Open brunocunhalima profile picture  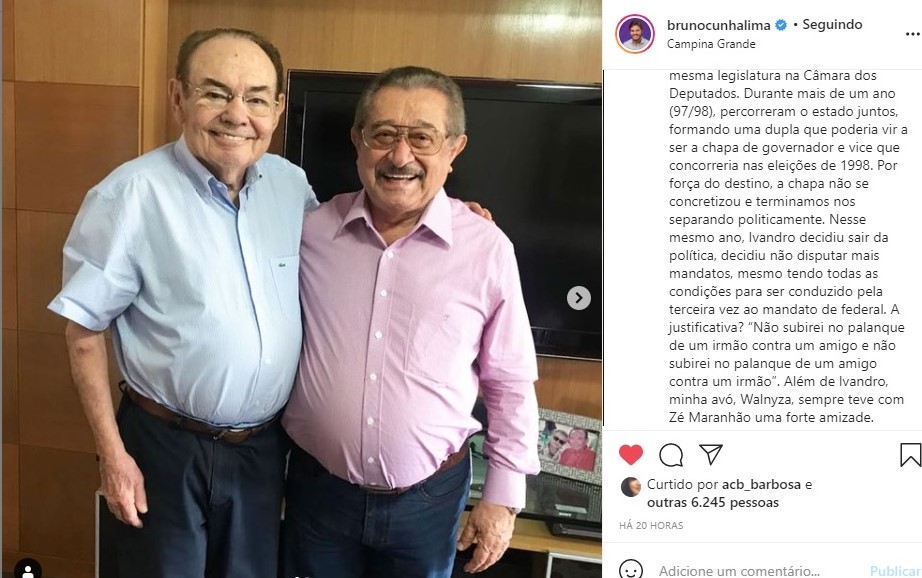pyautogui.click(x=635, y=34)
